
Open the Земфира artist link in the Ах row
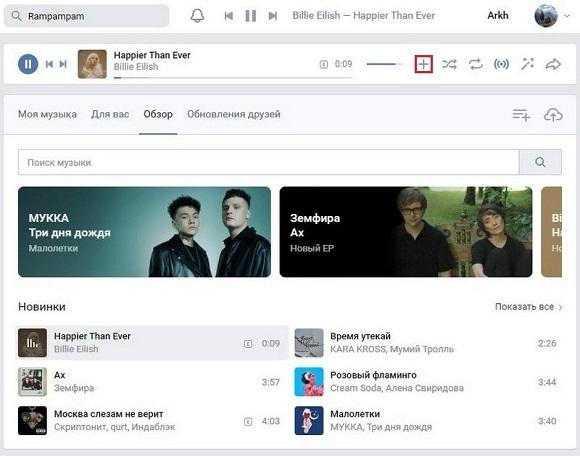74,388
